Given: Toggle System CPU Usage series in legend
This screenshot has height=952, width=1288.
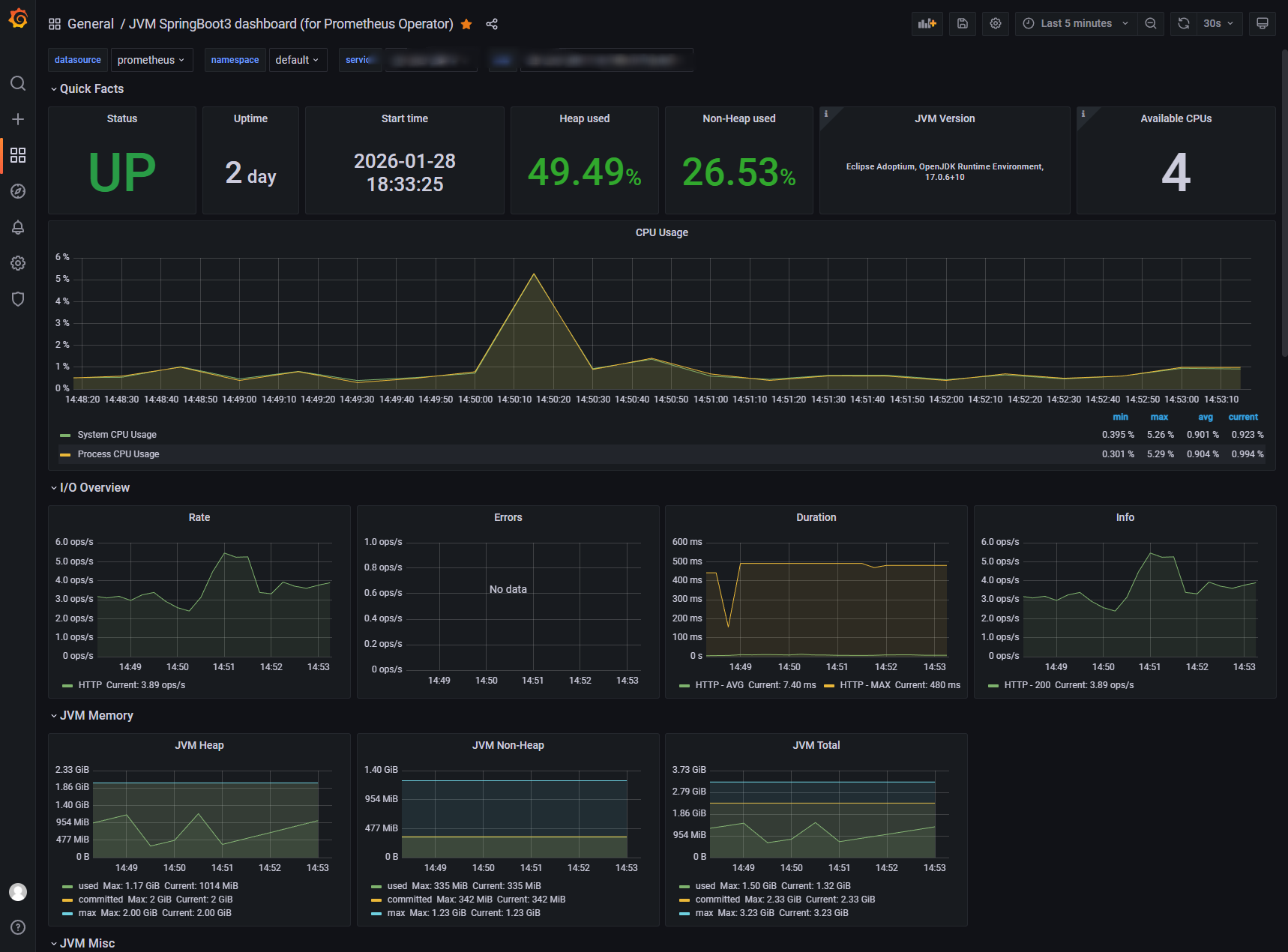Looking at the screenshot, I should pos(116,435).
